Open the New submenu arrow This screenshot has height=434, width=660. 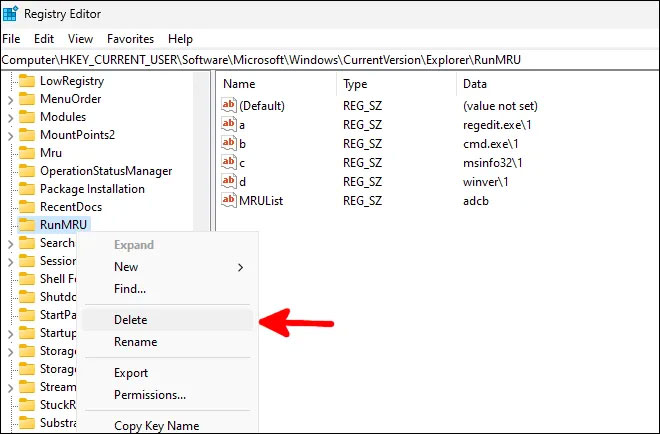[x=240, y=267]
